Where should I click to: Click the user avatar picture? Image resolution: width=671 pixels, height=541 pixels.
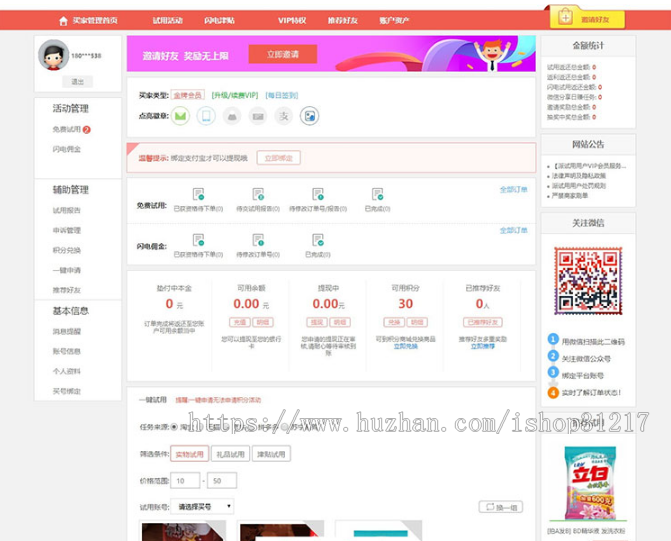click(53, 55)
